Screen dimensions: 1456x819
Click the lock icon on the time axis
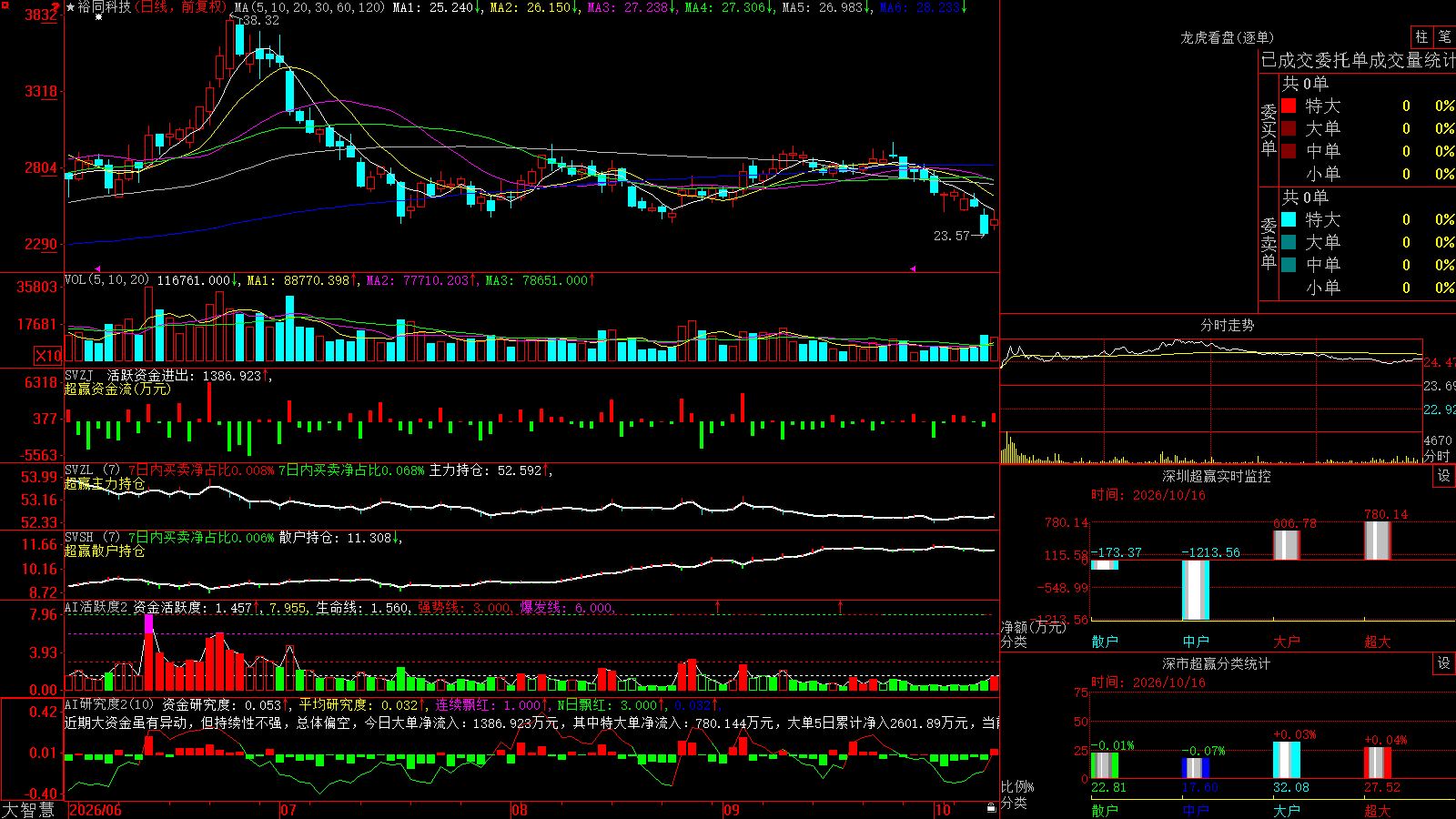(x=992, y=807)
